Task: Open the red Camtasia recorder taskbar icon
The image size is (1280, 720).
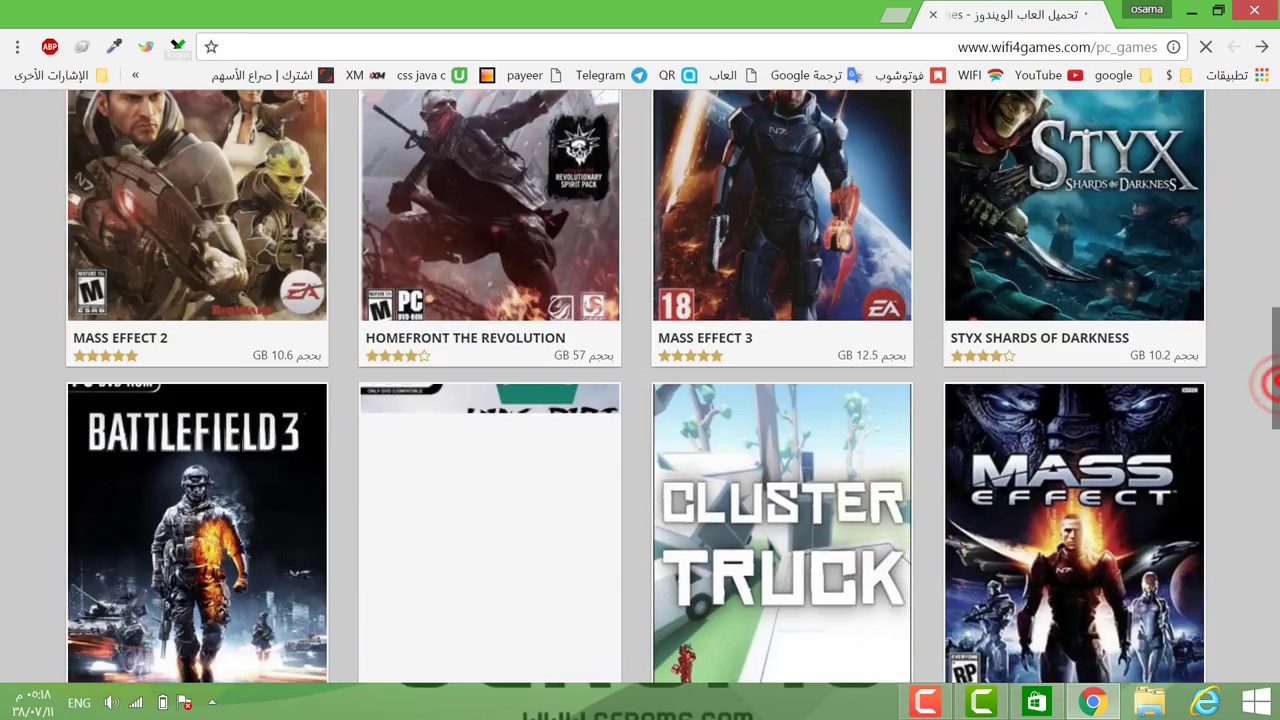Action: (925, 702)
